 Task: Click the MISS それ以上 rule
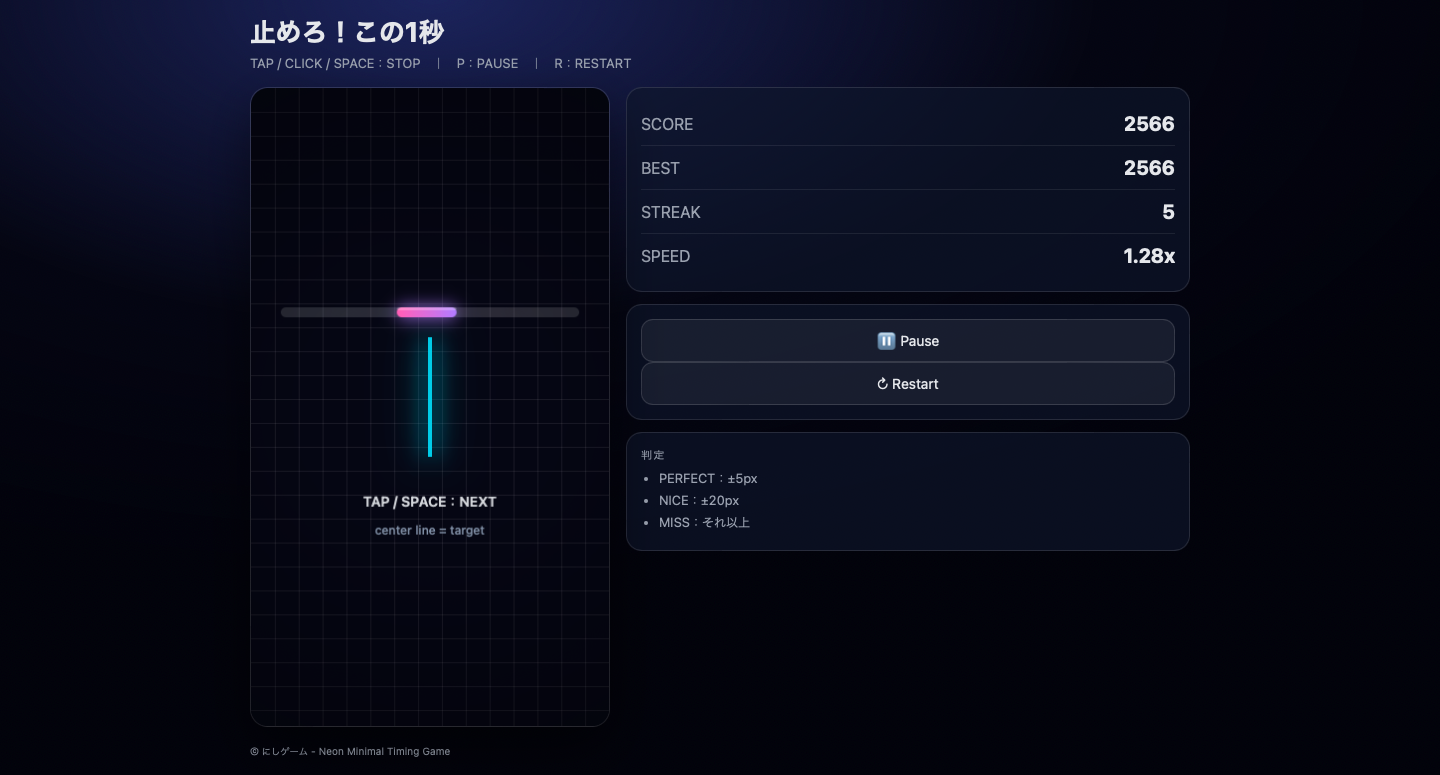(704, 522)
